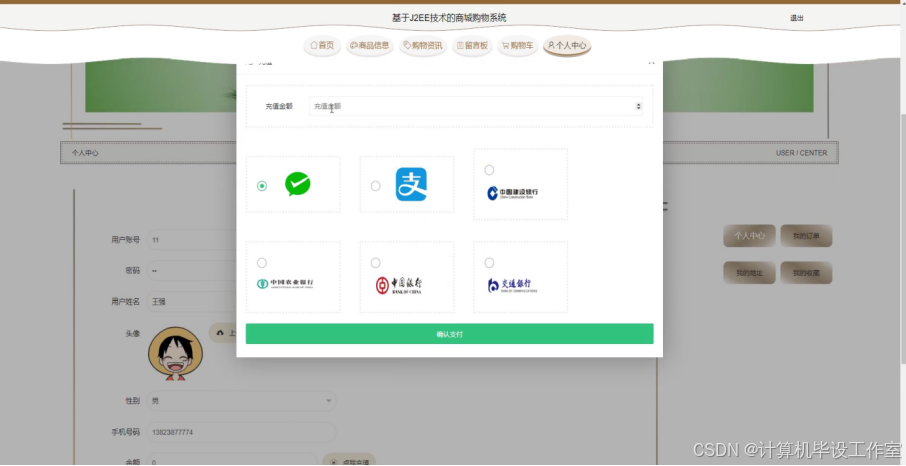Select the WeChat Pay radio button
The height and width of the screenshot is (466, 906).
click(262, 186)
